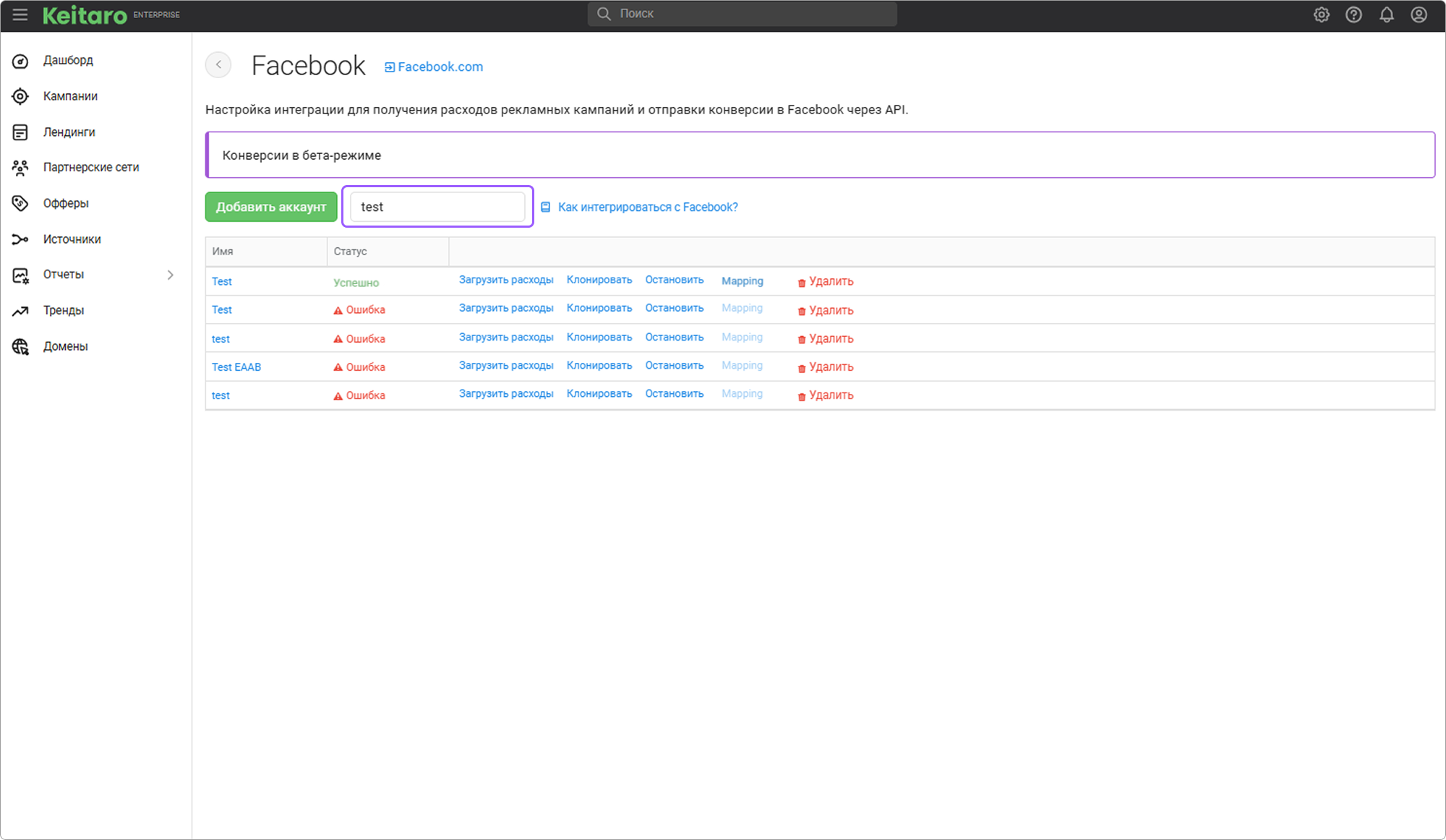Click the Keitaro logo
Screen dimensions: 1446x840
pos(85,14)
